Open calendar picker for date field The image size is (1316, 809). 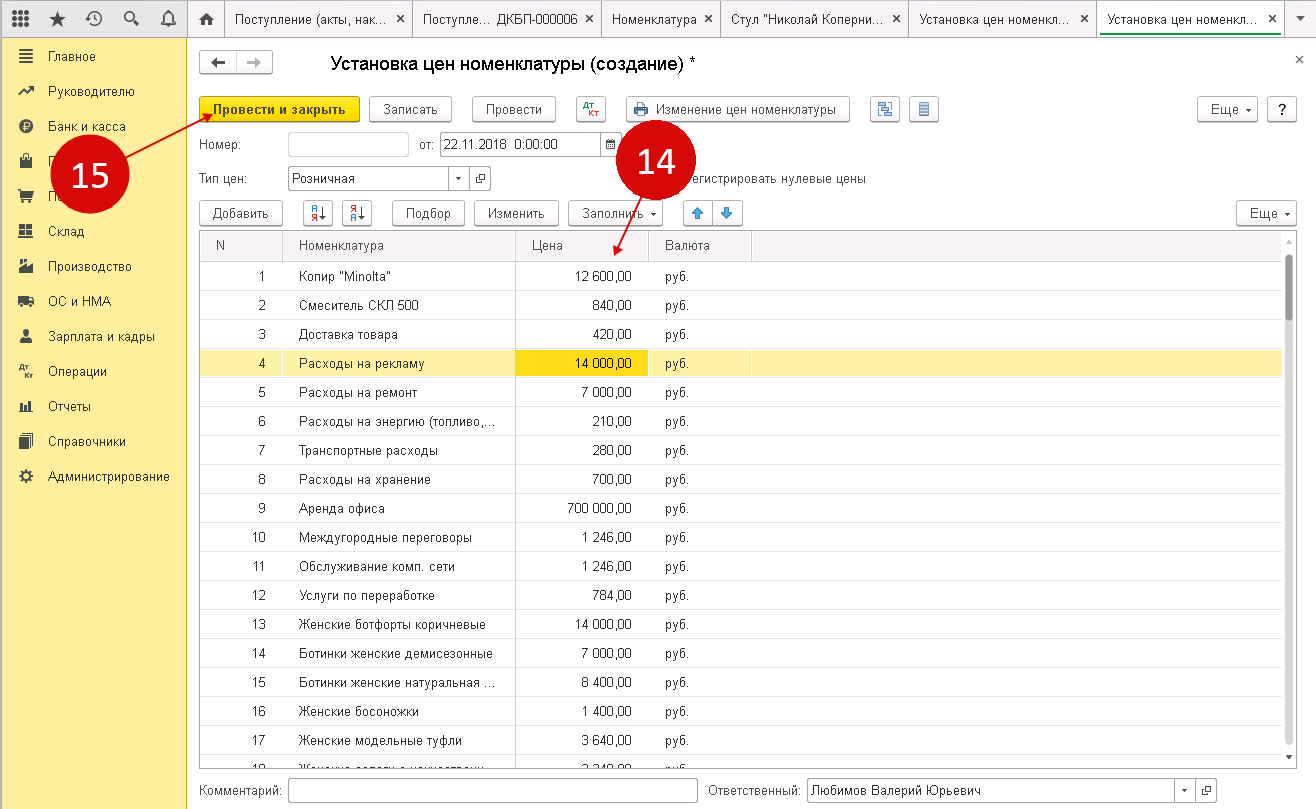pyautogui.click(x=610, y=144)
